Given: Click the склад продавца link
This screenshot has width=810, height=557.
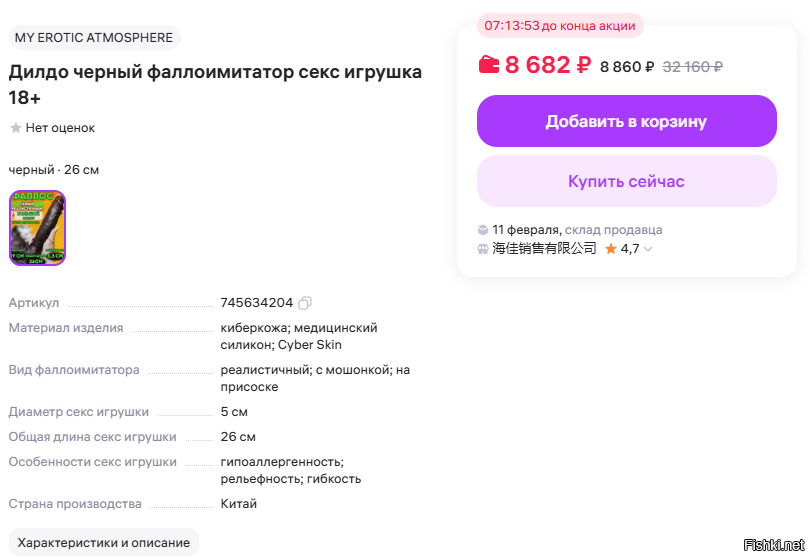Looking at the screenshot, I should (613, 230).
